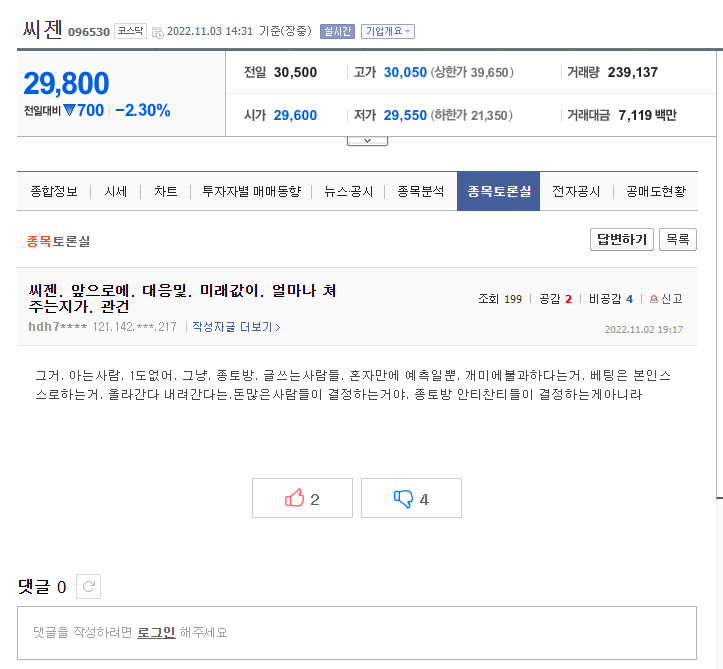Toggle the 실시간 real-time badge
Image resolution: width=723 pixels, height=669 pixels.
(x=337, y=31)
